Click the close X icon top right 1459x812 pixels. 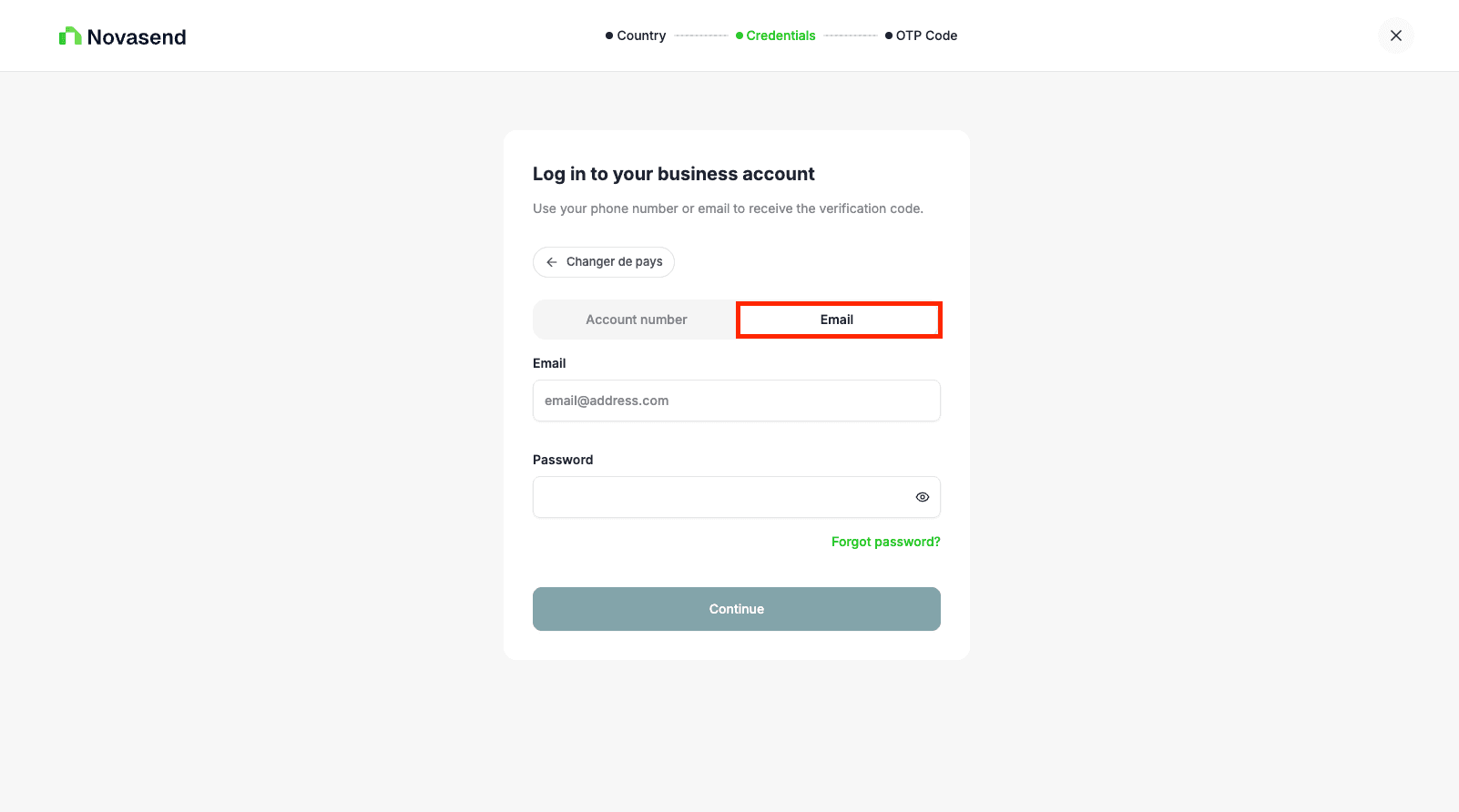[x=1395, y=36]
